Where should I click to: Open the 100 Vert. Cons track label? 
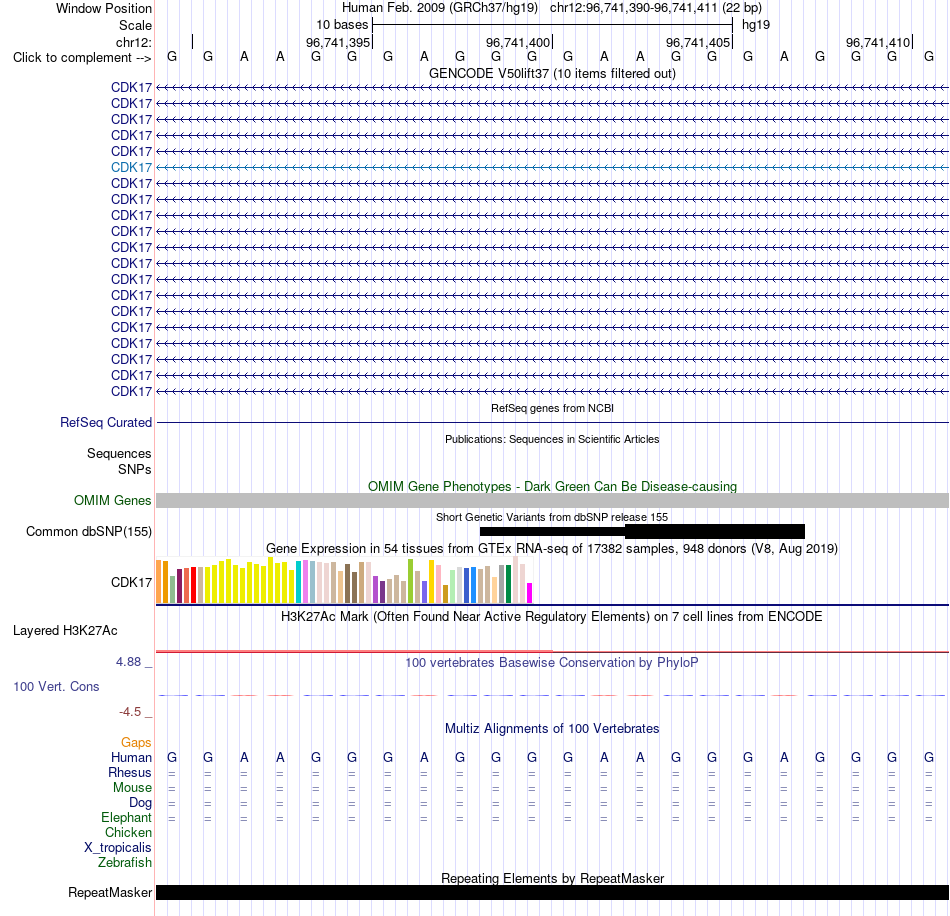pyautogui.click(x=56, y=686)
